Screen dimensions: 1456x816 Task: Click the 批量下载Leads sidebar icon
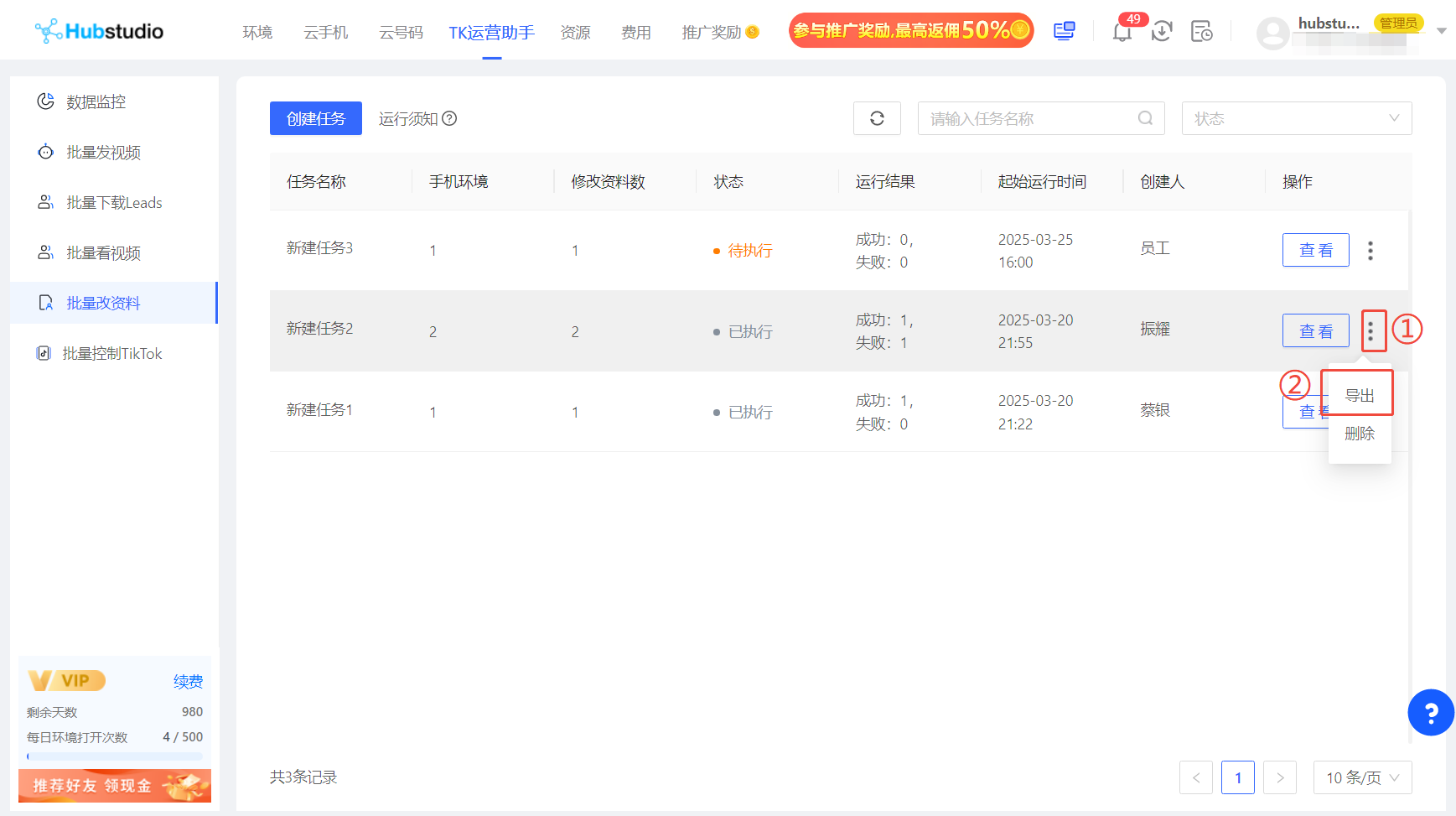click(x=46, y=202)
